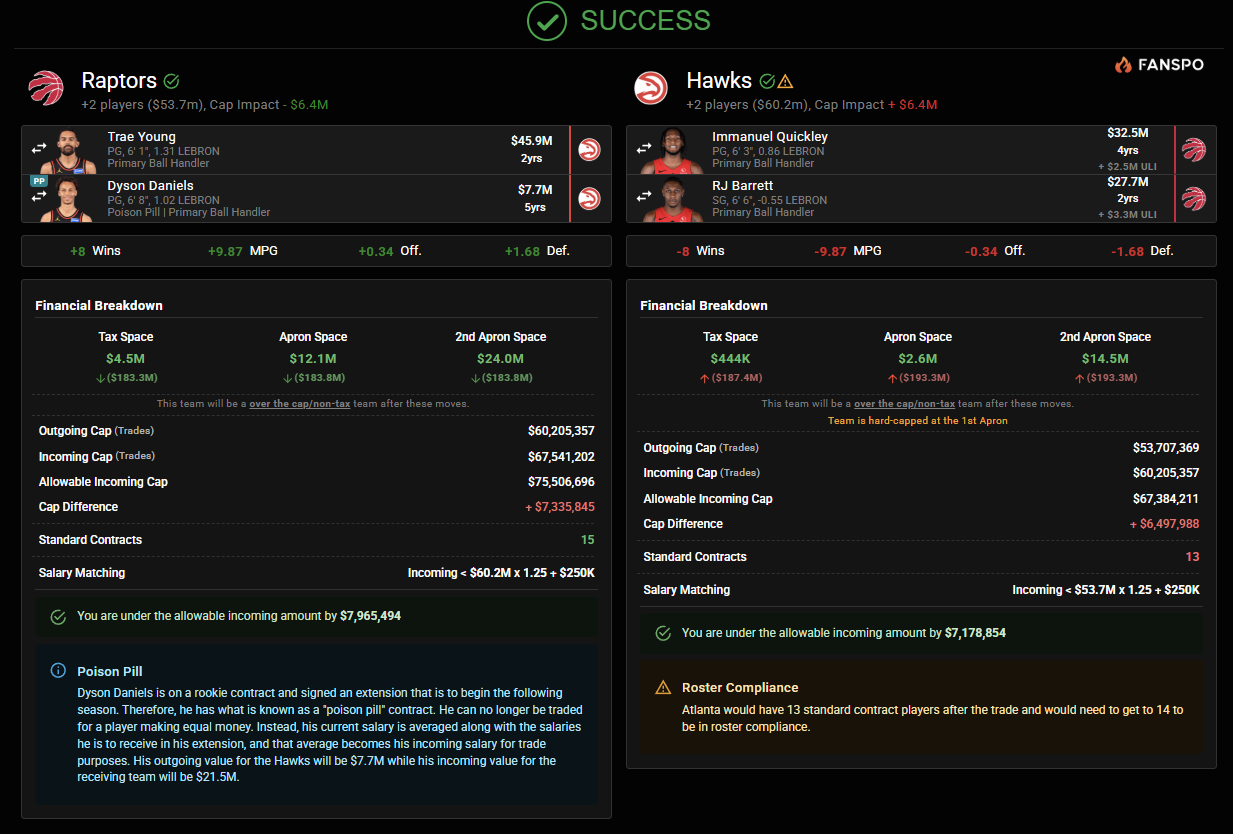The width and height of the screenshot is (1233, 834).
Task: Click Raptors logo at end of RJ Barrett row
Action: tap(1194, 198)
